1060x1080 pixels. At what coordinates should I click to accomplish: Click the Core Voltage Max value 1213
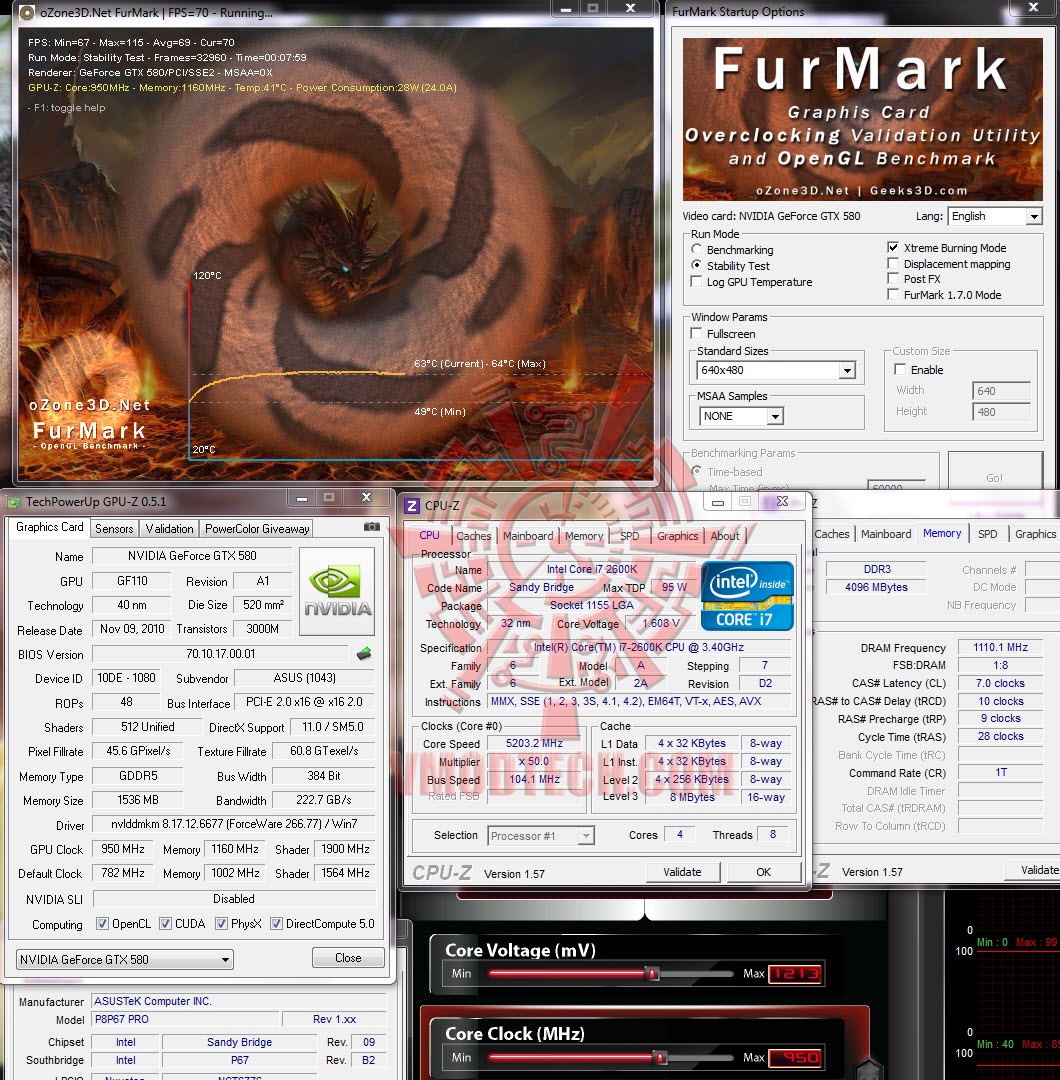point(795,973)
